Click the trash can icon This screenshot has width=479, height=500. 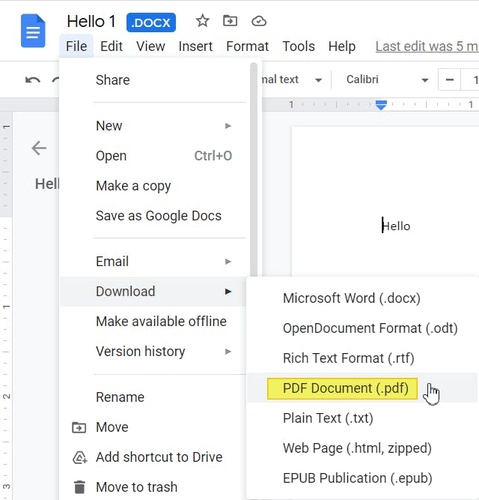[x=79, y=487]
